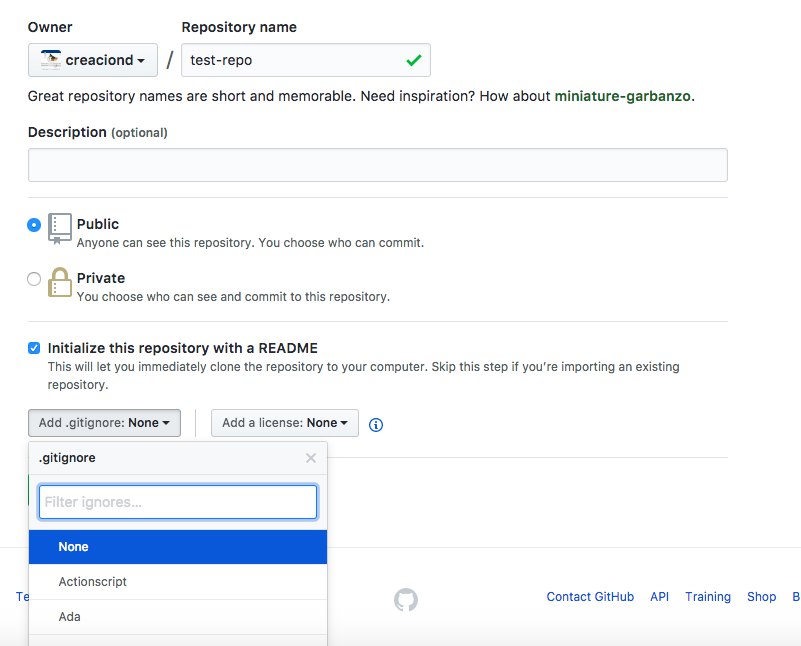Image resolution: width=801 pixels, height=646 pixels.
Task: Uncheck Initialize this repository with a README
Action: coord(34,348)
